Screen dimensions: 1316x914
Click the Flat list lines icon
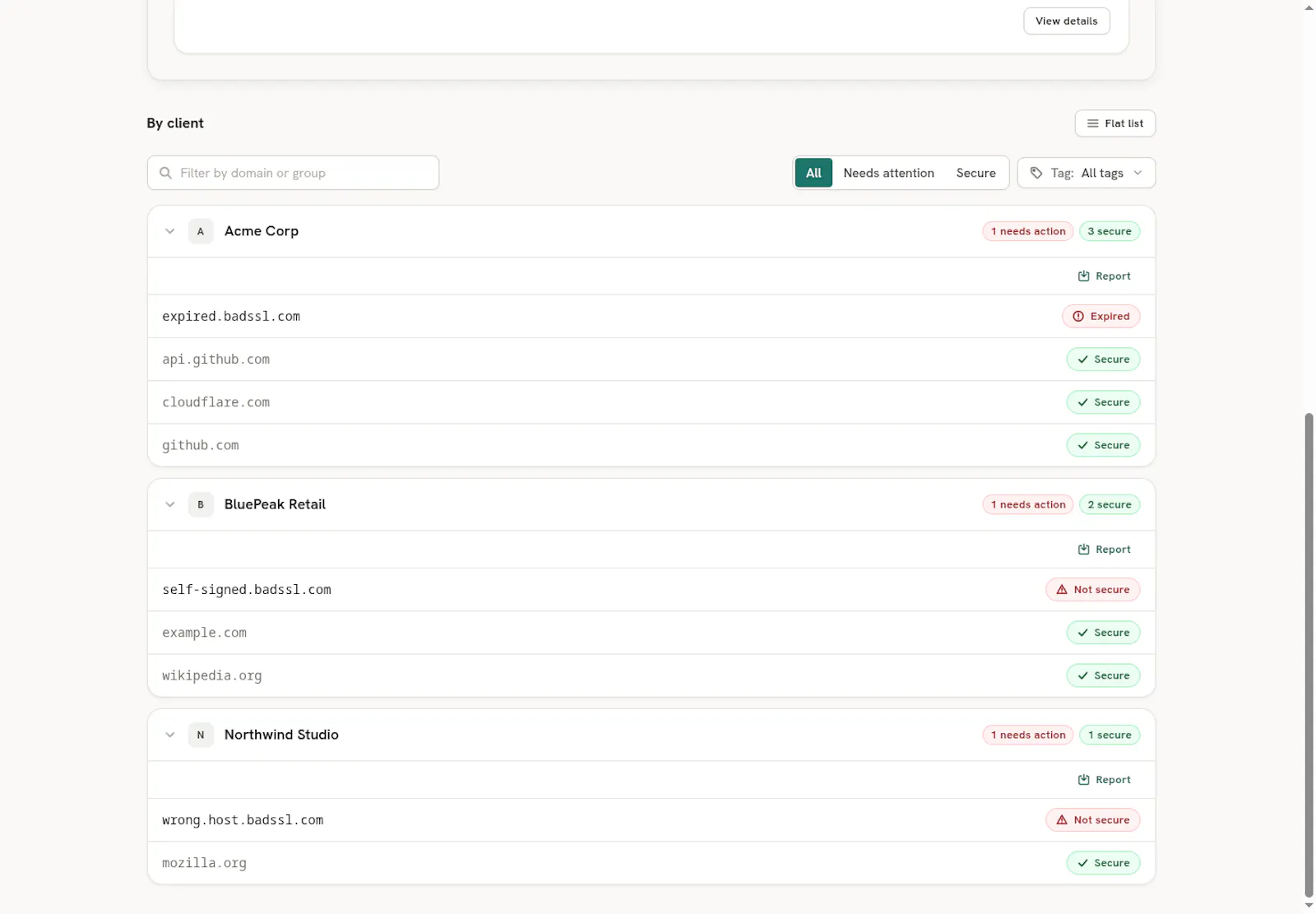(x=1092, y=123)
